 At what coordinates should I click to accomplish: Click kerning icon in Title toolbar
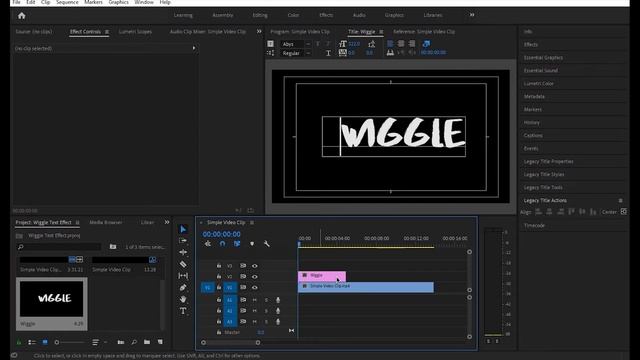342,53
